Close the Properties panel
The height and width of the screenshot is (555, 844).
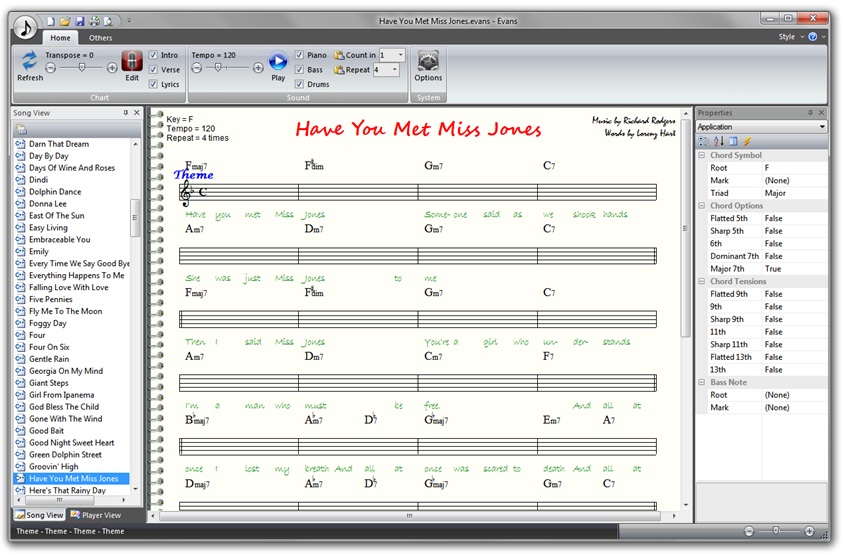(821, 113)
